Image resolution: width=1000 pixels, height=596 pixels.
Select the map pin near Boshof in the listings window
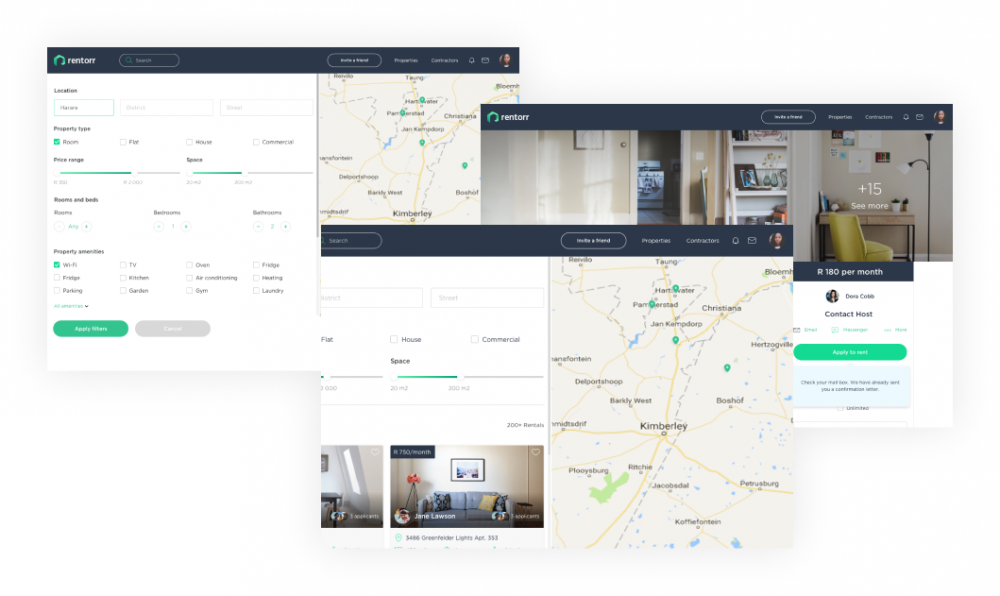[727, 368]
